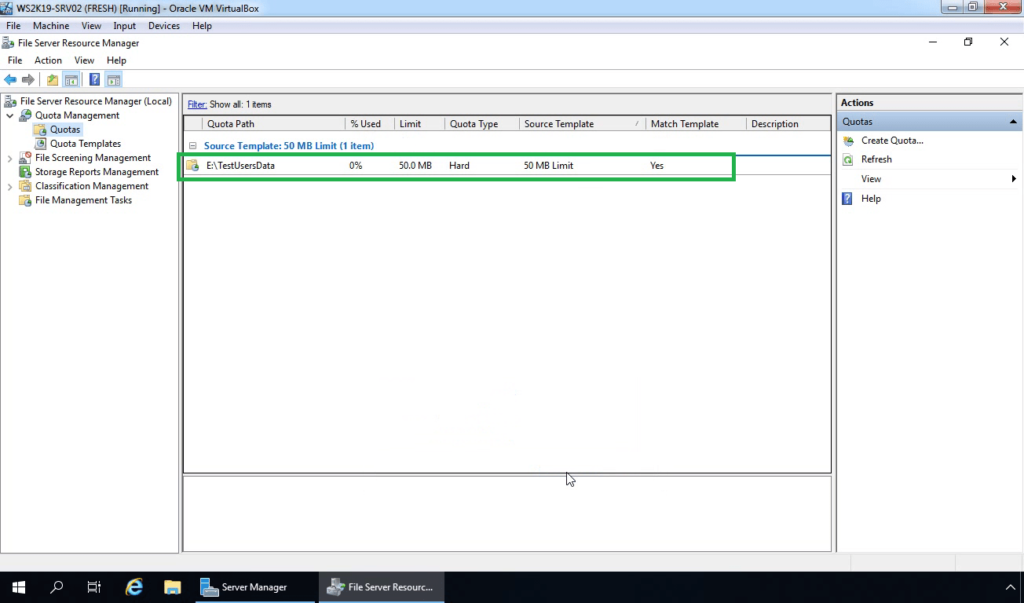Open VirtualBox Devices menu
1024x603 pixels.
(164, 25)
